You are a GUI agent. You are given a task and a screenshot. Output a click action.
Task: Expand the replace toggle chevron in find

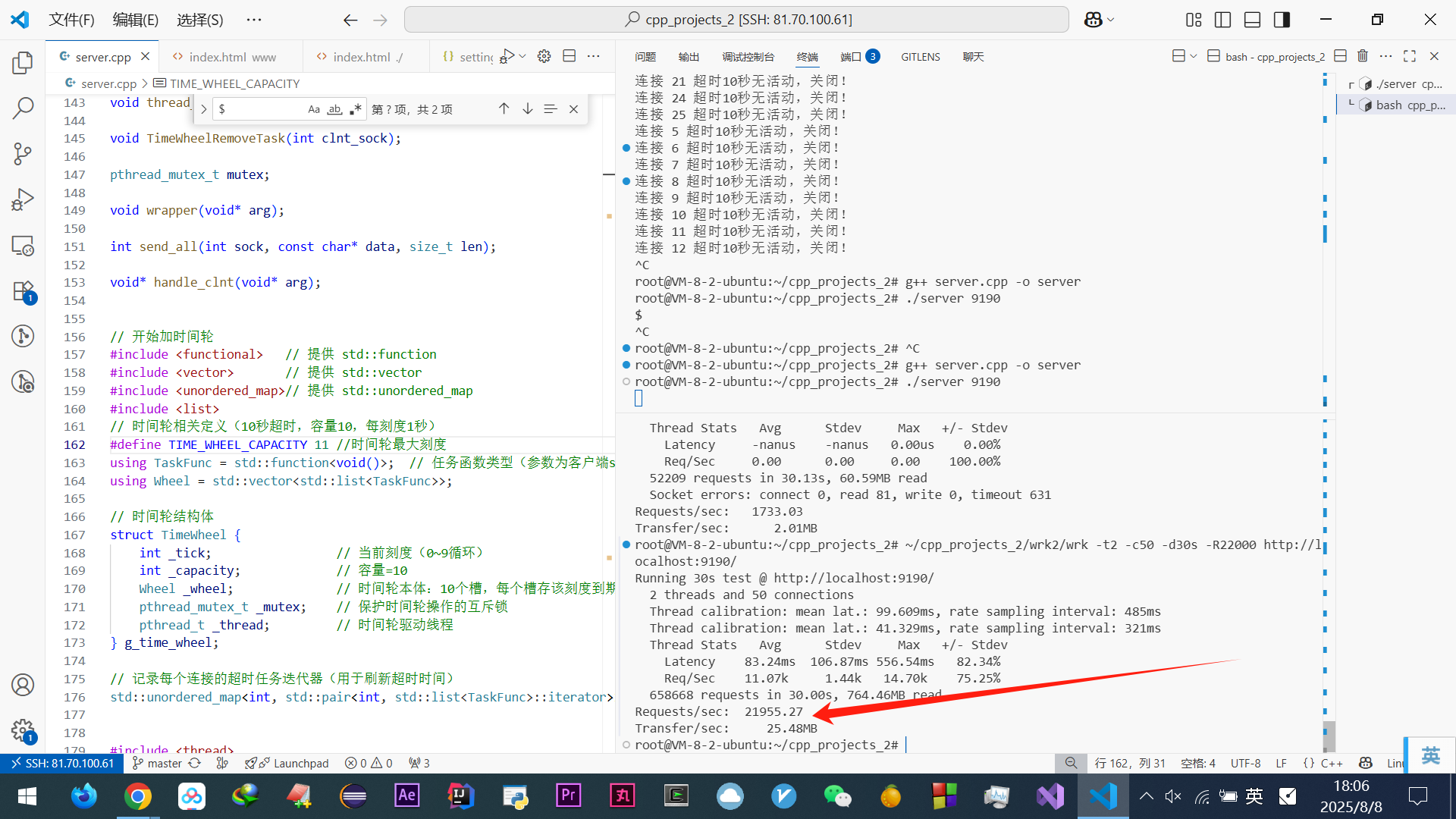[203, 109]
